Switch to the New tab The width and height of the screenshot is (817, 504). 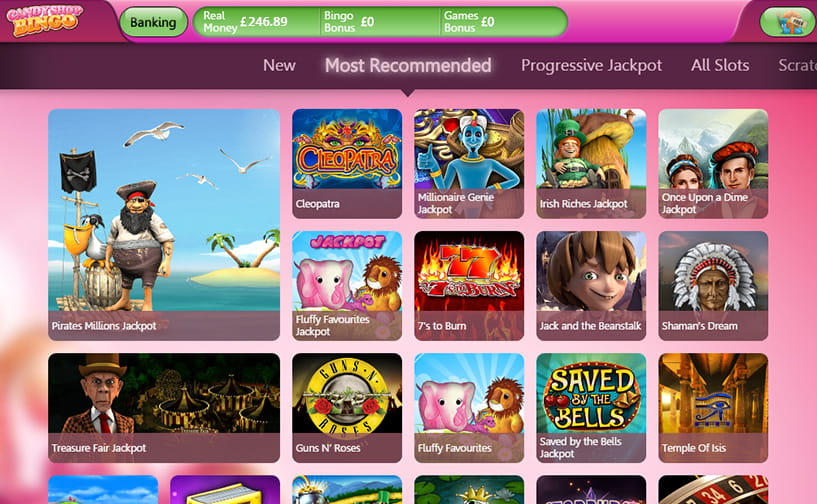(x=279, y=65)
